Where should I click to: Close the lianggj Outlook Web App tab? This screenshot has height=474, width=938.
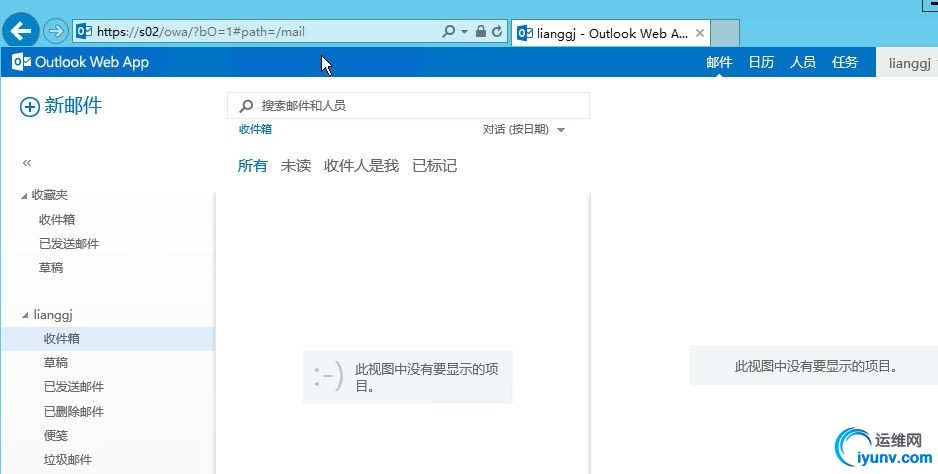pos(700,33)
